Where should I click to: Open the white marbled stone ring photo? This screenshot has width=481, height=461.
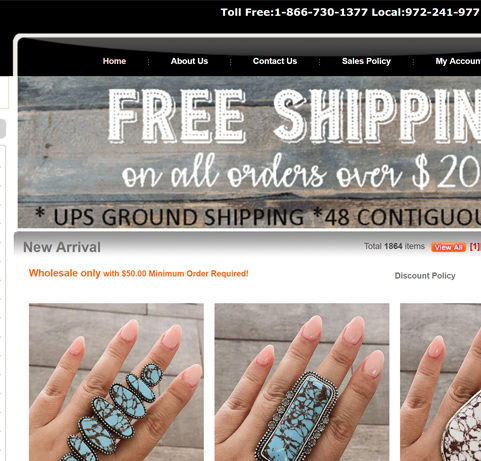(440, 382)
